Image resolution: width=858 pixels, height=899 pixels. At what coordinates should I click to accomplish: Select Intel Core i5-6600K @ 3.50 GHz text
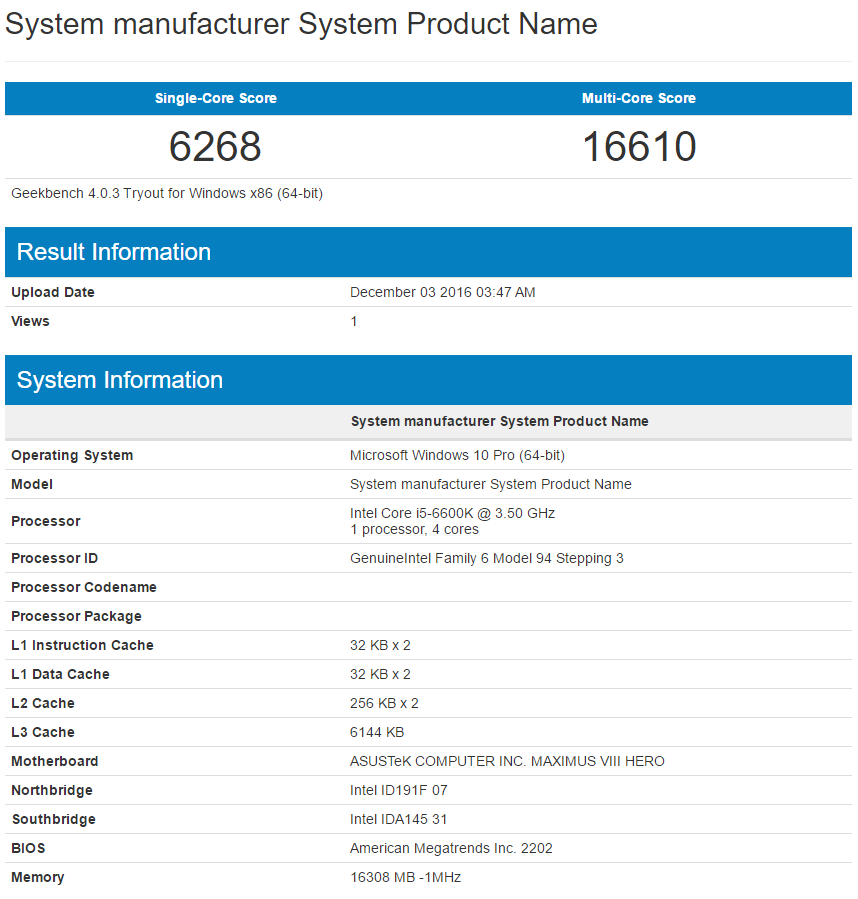(453, 513)
